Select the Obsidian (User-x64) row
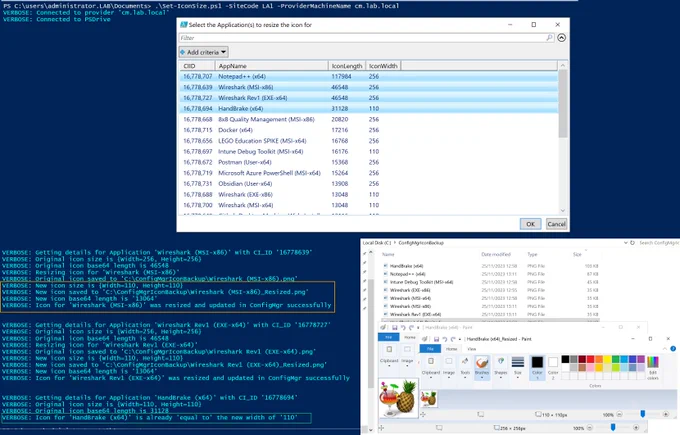680x435 pixels. tap(369, 184)
